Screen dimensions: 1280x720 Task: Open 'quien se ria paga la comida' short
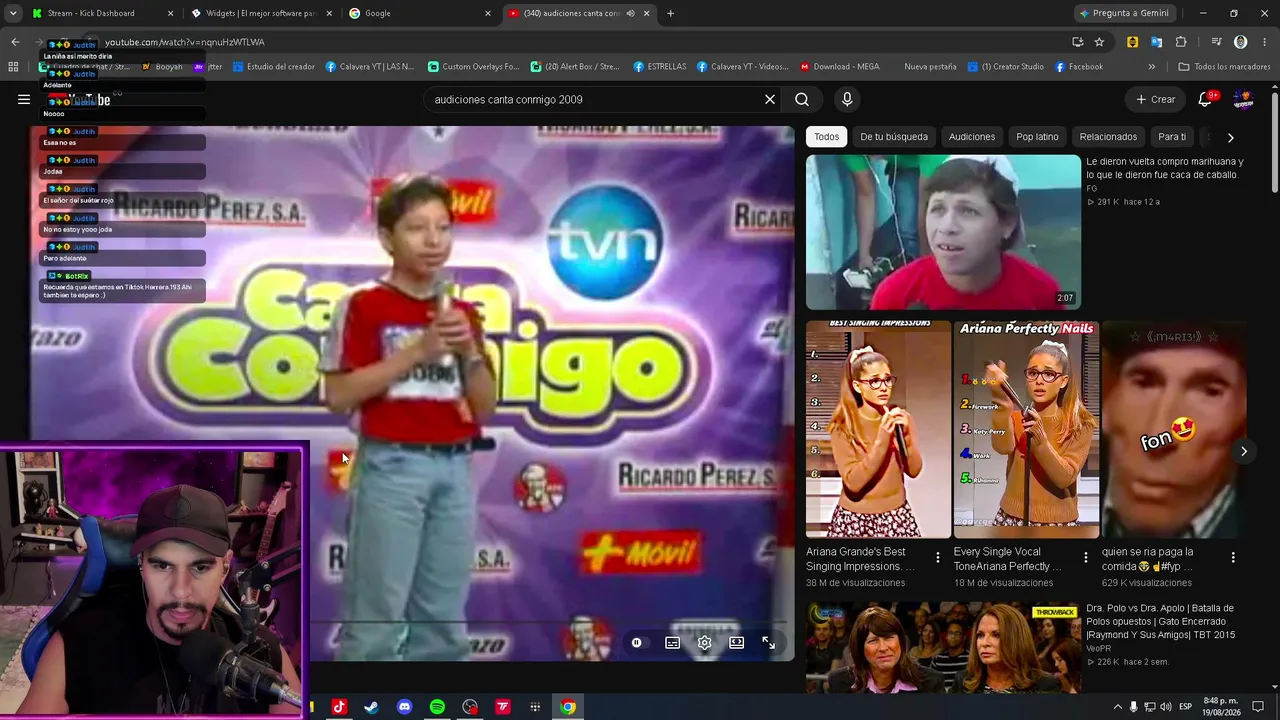point(1174,429)
